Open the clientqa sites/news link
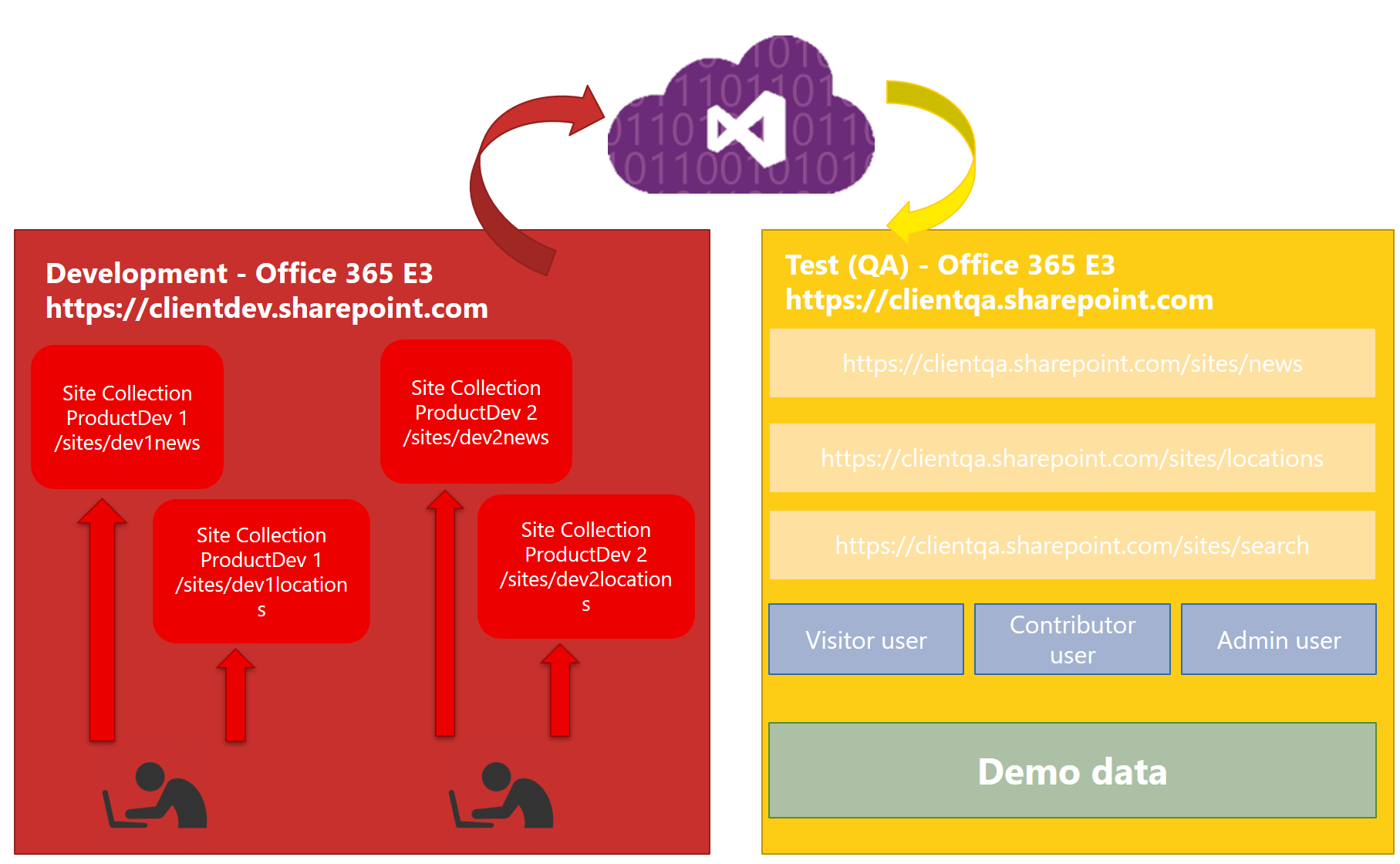The image size is (1400, 864). 1072,363
